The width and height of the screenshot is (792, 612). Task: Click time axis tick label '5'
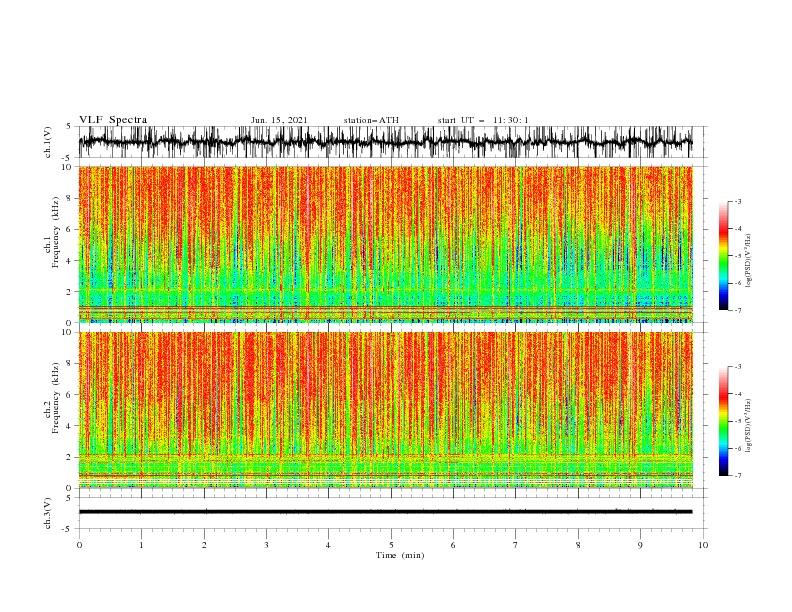point(391,545)
